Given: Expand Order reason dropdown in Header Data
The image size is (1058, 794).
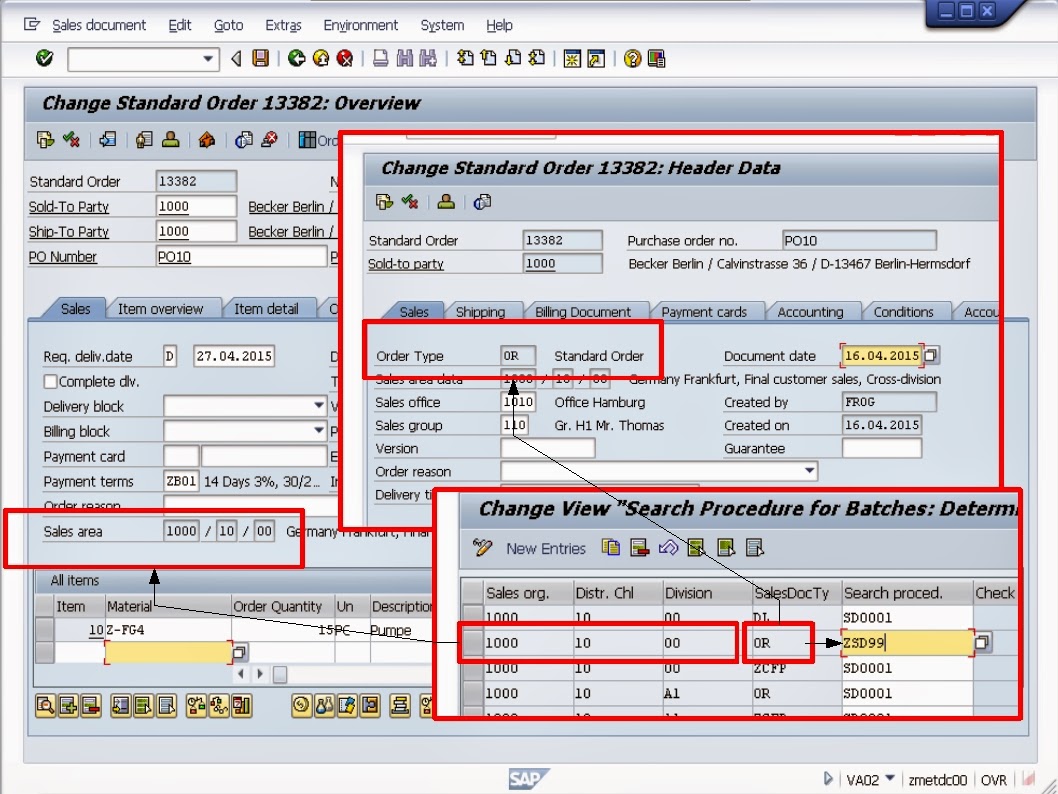Looking at the screenshot, I should [809, 471].
